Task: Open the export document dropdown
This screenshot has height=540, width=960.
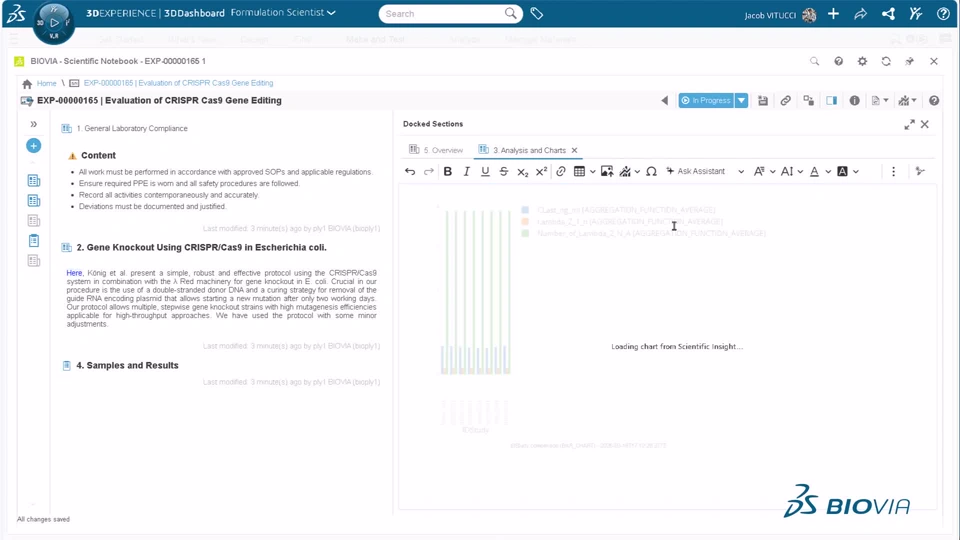Action: click(880, 100)
